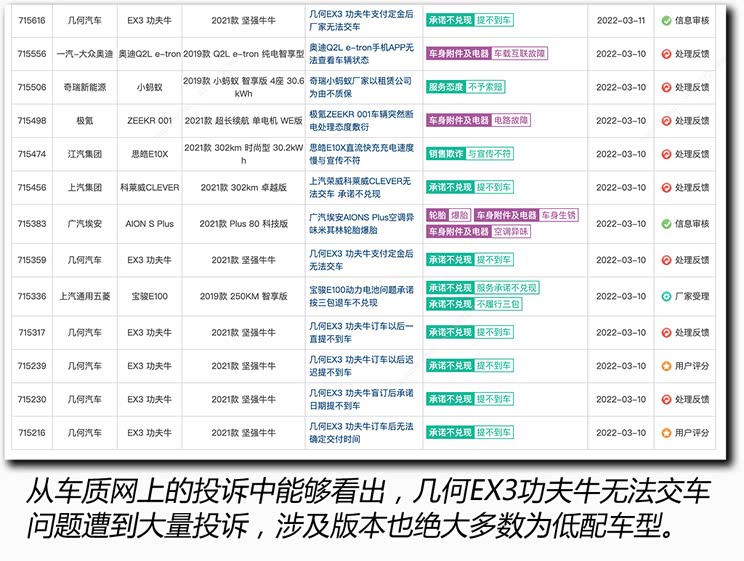Click model cell AION S Plus

149,224
